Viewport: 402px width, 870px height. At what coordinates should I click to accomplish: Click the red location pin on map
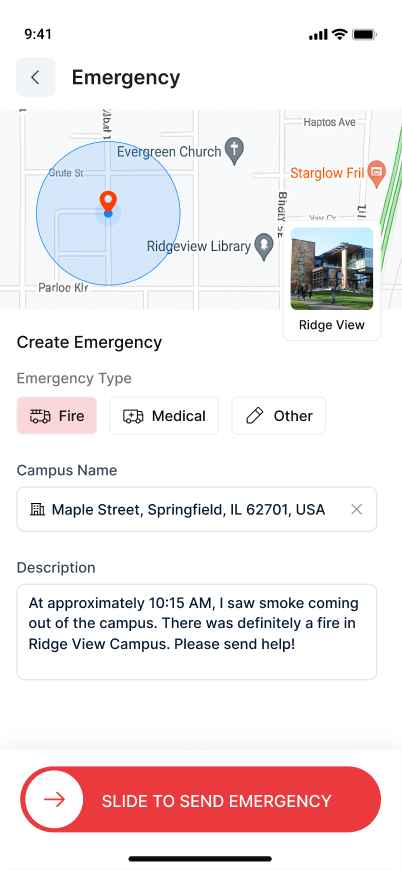coord(108,201)
